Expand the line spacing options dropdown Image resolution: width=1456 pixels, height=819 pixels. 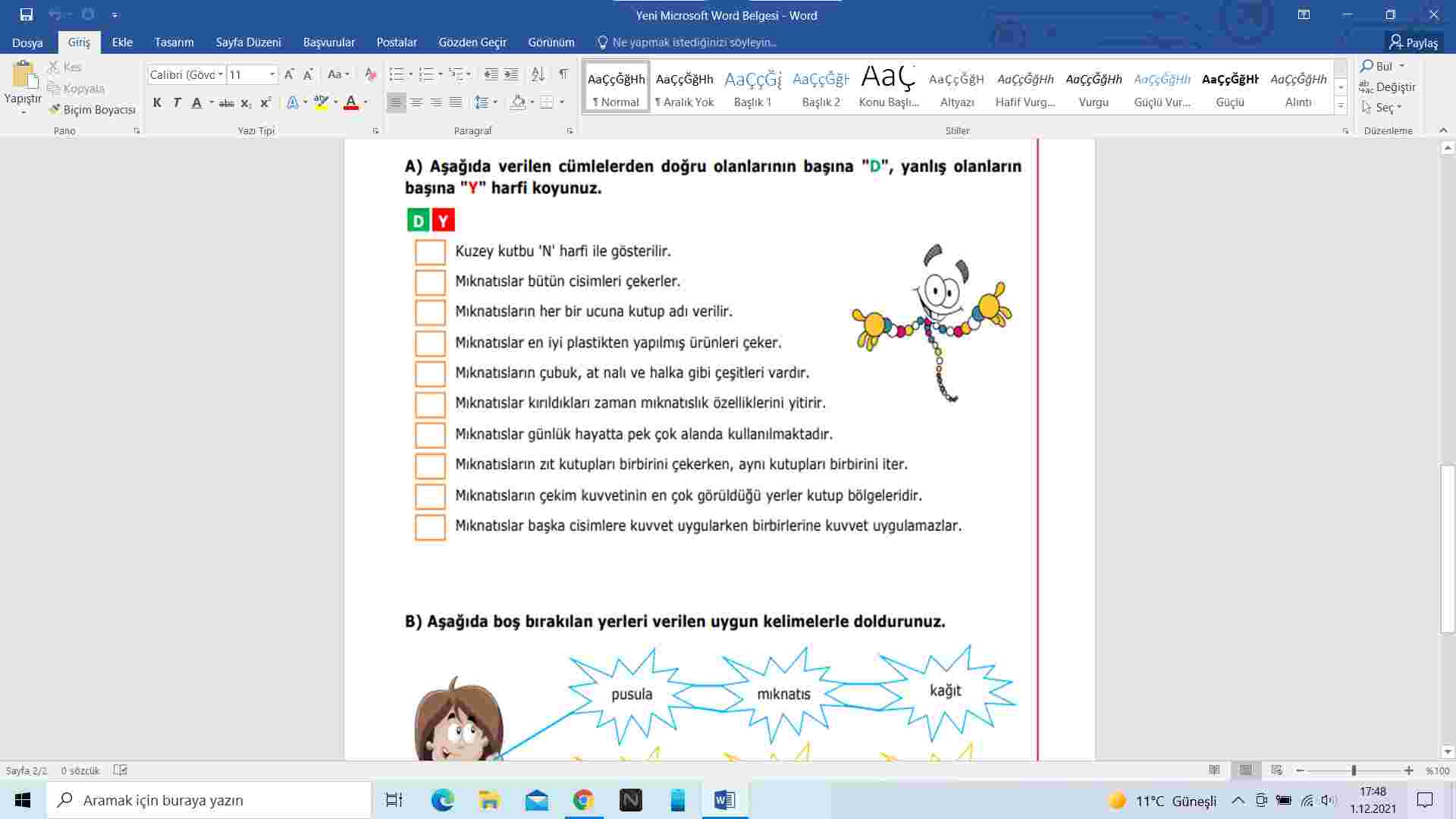[x=495, y=102]
